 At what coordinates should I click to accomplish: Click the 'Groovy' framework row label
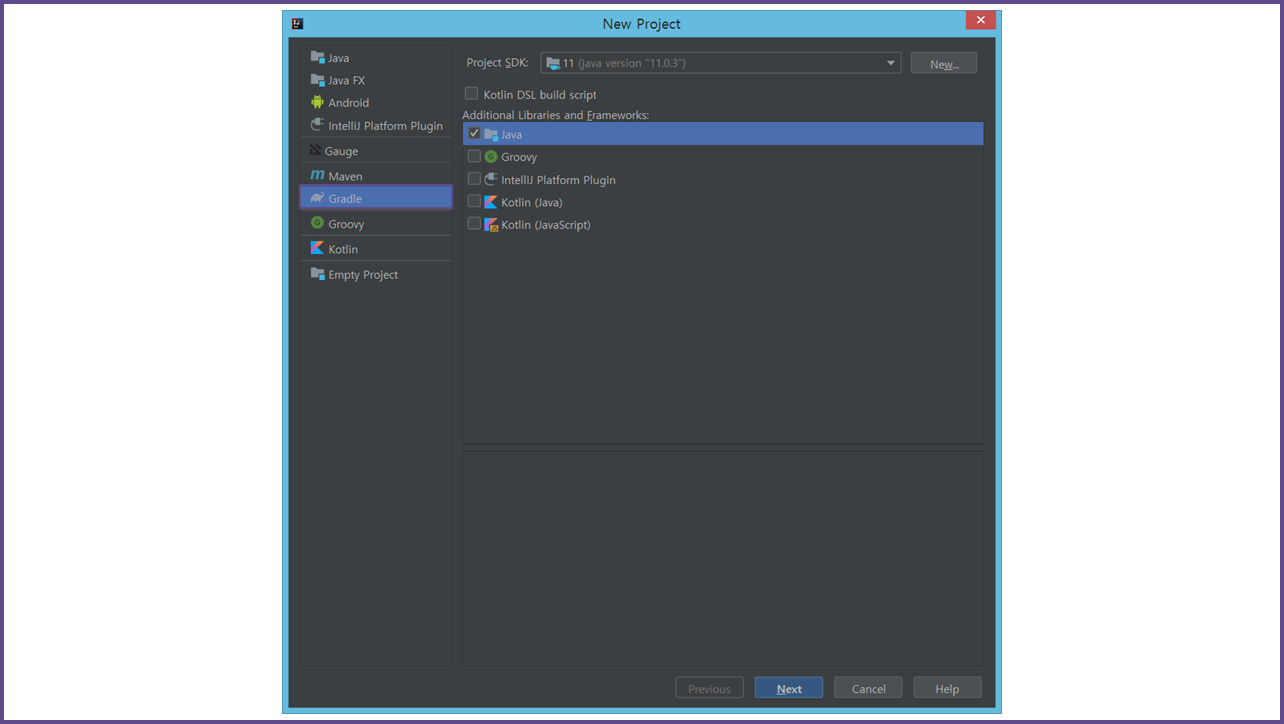click(519, 157)
